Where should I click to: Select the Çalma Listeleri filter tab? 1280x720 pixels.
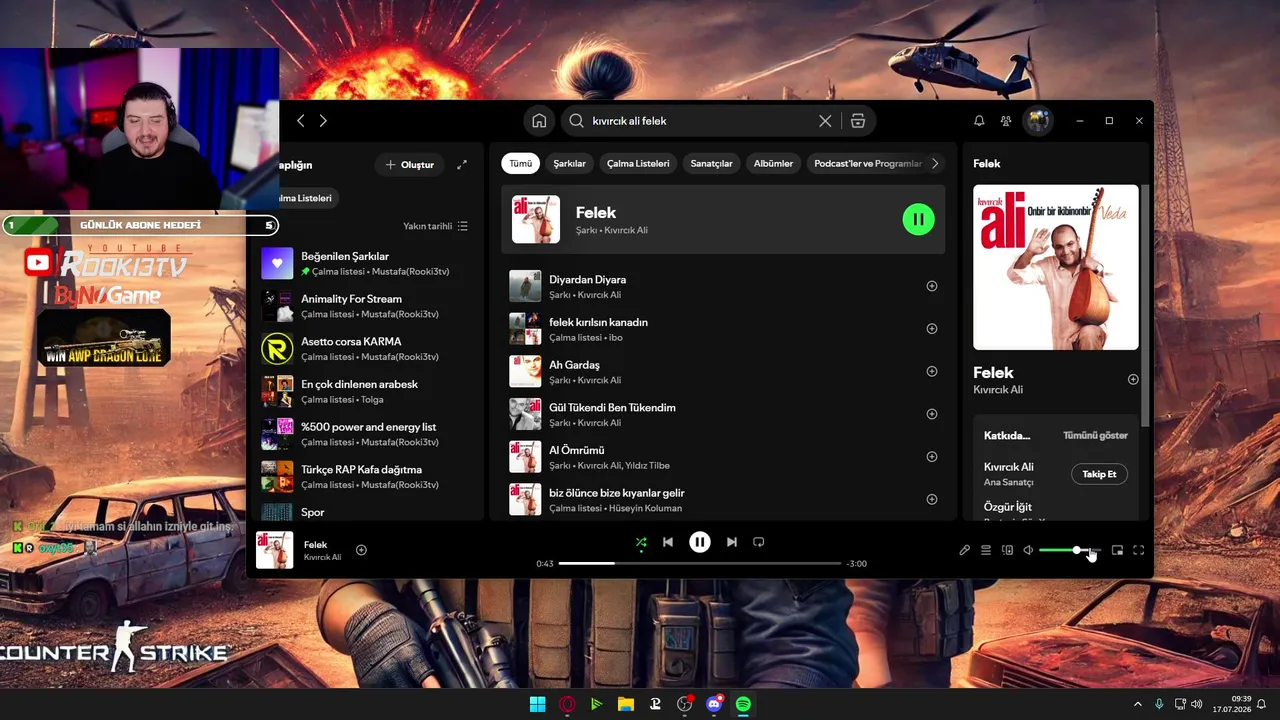638,163
